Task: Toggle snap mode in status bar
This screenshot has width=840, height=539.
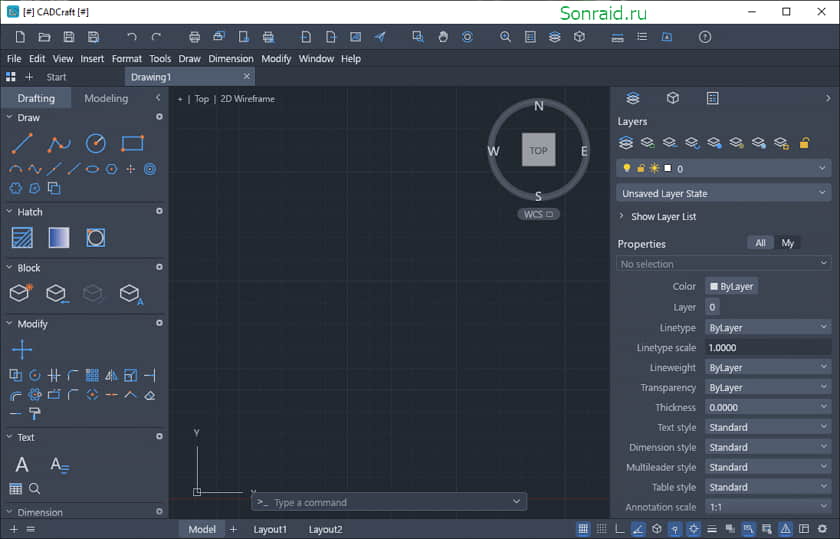Action: [602, 529]
